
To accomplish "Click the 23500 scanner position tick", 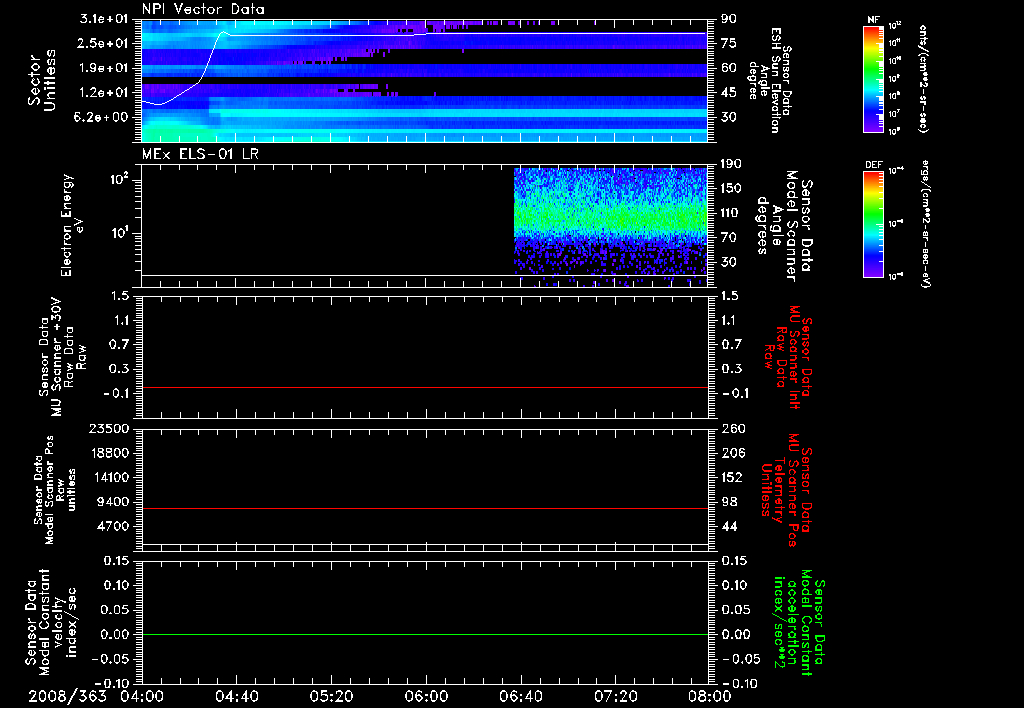I will [108, 428].
